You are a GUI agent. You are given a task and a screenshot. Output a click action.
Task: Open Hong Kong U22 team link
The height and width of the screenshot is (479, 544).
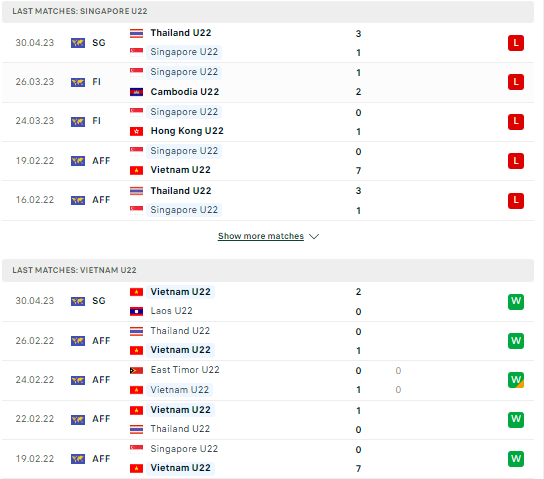pyautogui.click(x=187, y=131)
